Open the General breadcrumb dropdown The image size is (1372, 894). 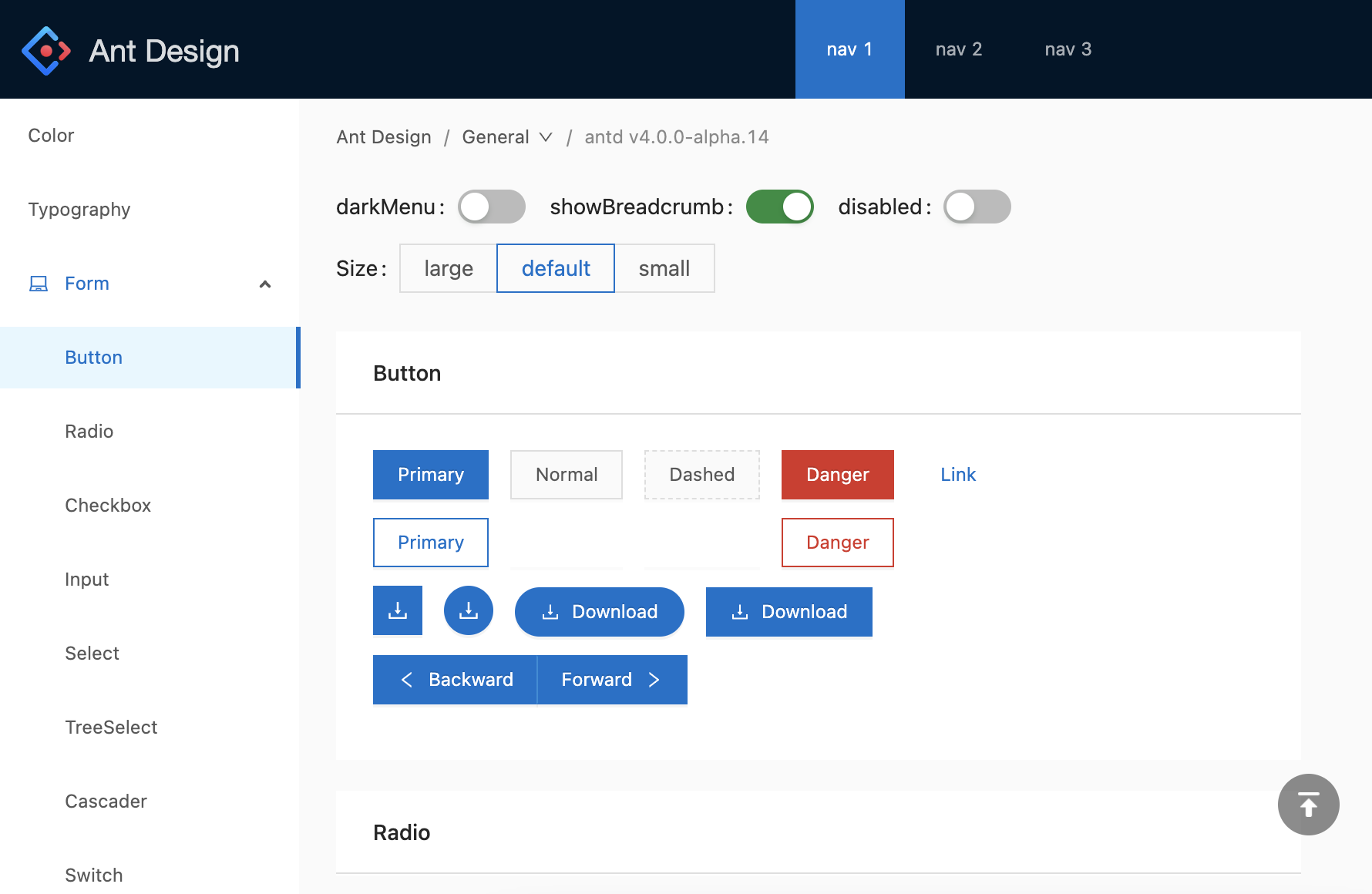tap(507, 137)
